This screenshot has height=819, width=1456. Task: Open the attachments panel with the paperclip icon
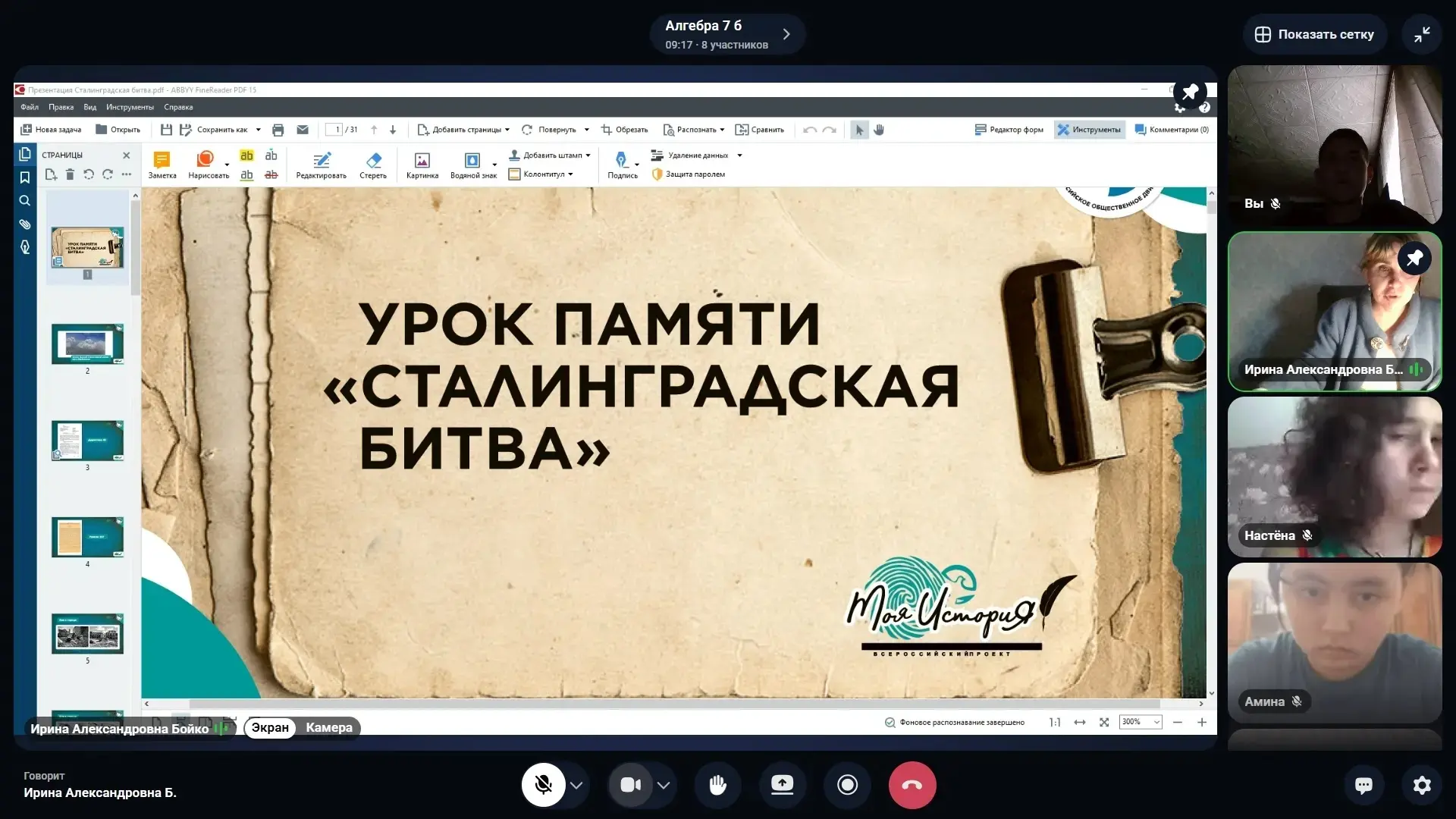point(25,224)
